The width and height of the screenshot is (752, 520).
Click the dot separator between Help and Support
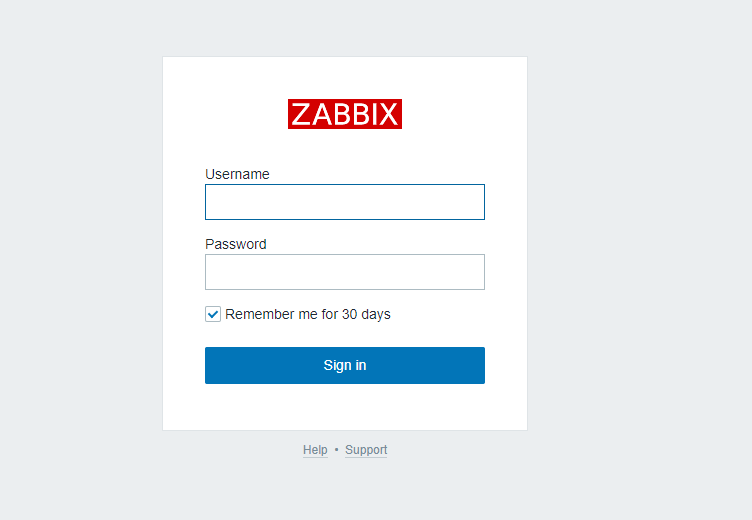click(336, 449)
